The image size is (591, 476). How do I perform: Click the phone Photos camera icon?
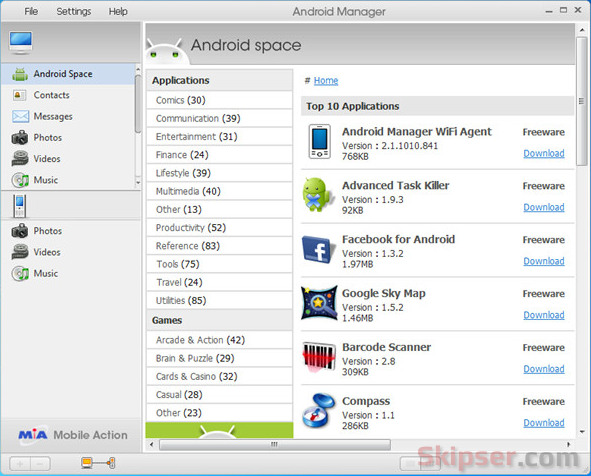(x=20, y=231)
